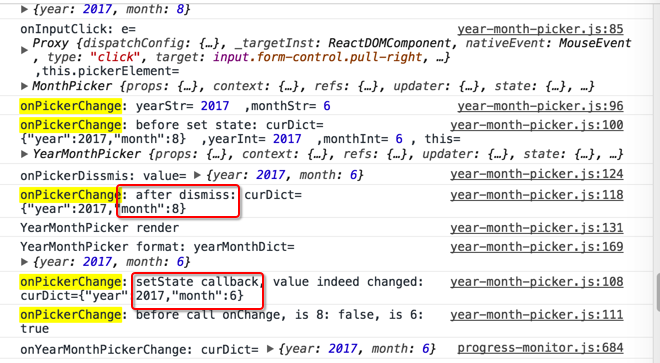This screenshot has height=363, width=660.
Task: Expand the Proxy {dispatchConfig} object
Action: (24, 50)
